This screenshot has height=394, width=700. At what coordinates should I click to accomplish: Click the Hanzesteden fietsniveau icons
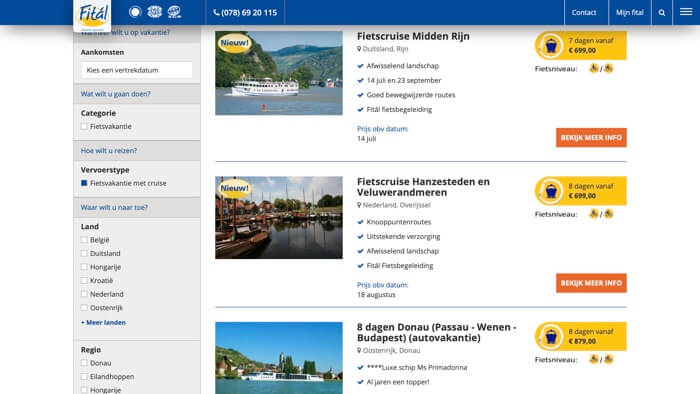[x=601, y=214]
